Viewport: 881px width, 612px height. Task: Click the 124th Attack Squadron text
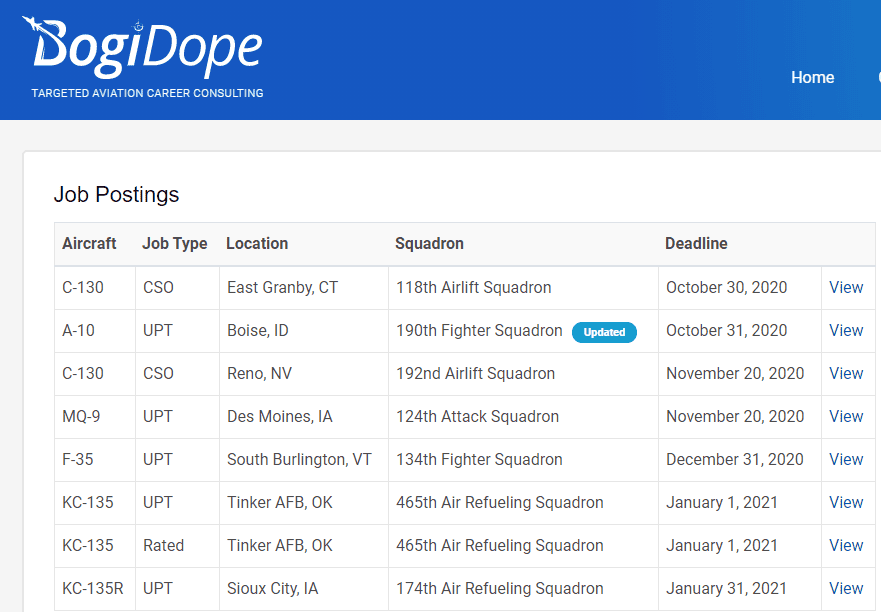pyautogui.click(x=478, y=416)
